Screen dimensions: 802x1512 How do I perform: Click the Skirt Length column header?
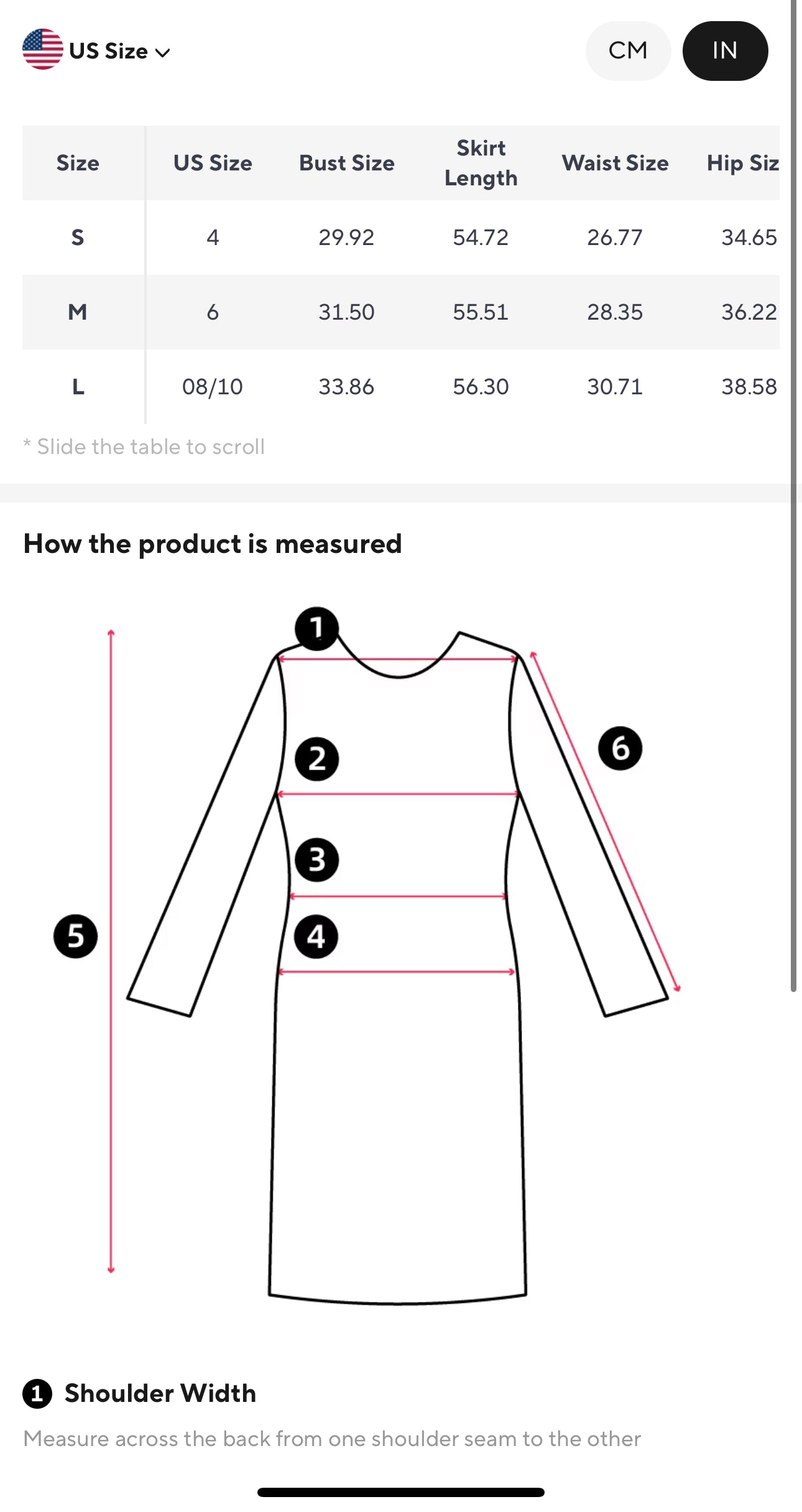[481, 163]
